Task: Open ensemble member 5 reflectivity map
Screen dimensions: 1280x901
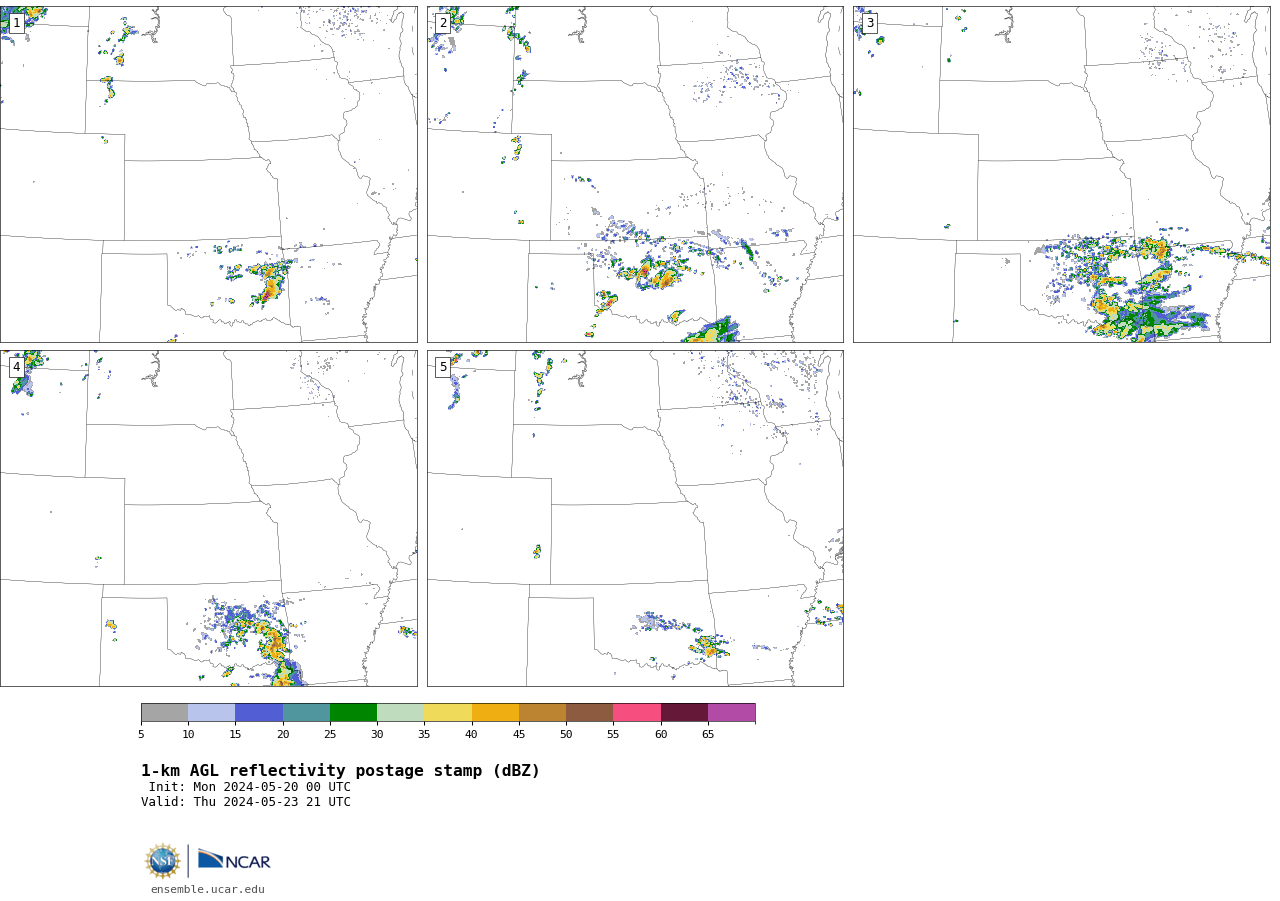Action: [635, 518]
